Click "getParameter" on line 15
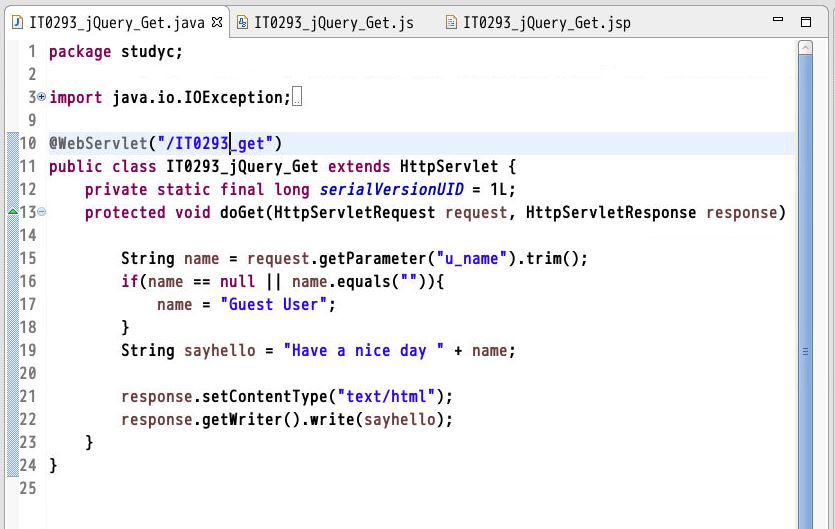Viewport: 835px width, 529px height. [x=372, y=258]
